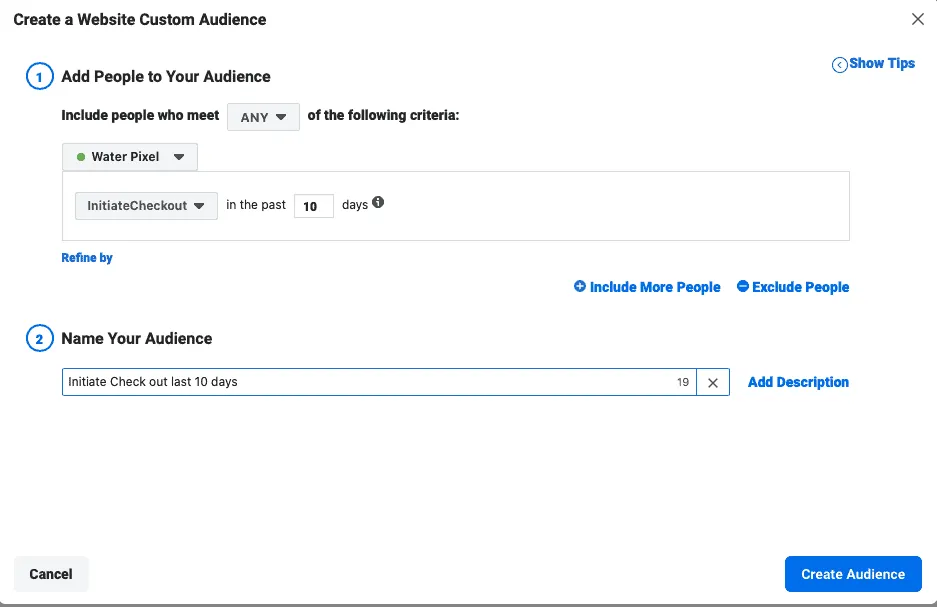Screen dimensions: 937x607
Task: Click the Name Your Audience heading
Action: tap(137, 339)
